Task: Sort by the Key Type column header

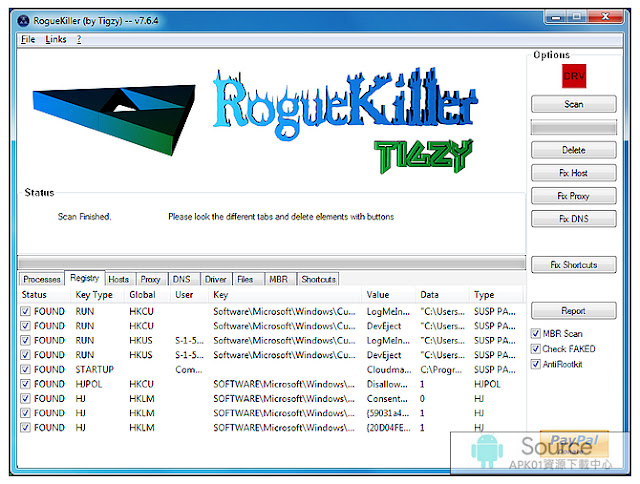Action: pos(98,295)
